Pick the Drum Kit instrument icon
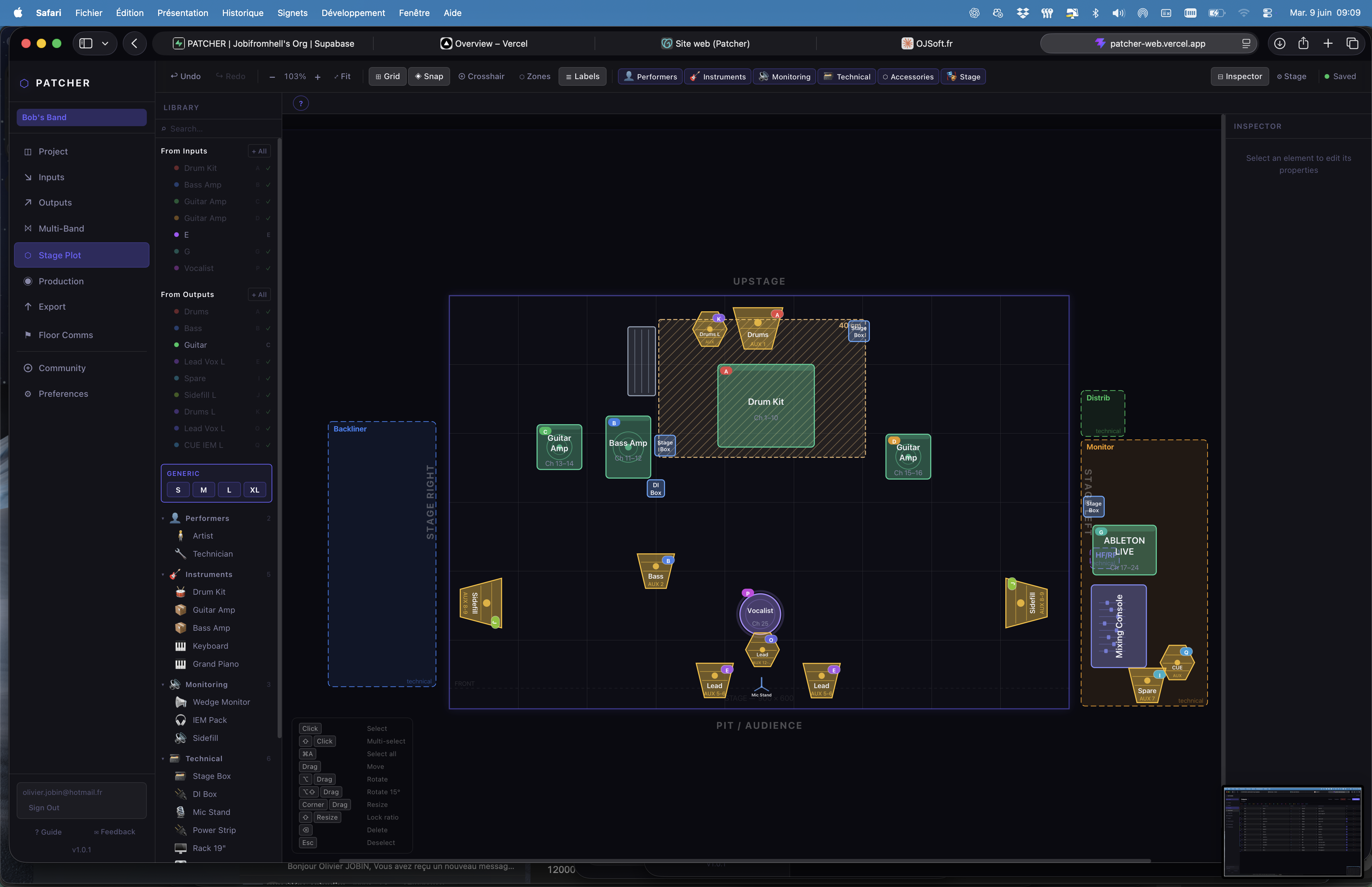Screen dimensions: 1372x887 point(181,592)
